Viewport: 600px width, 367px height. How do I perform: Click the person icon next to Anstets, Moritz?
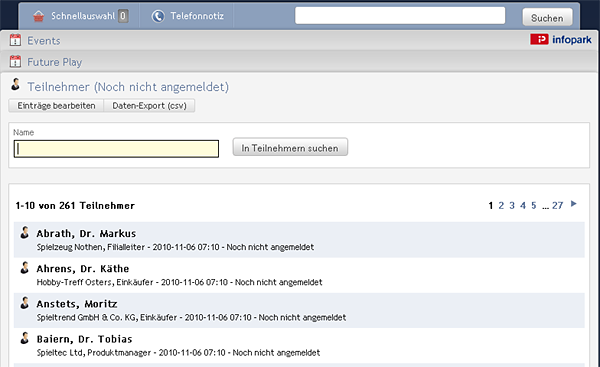click(25, 303)
